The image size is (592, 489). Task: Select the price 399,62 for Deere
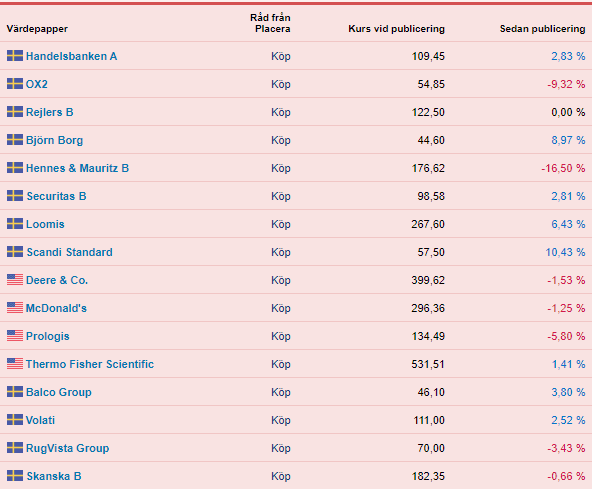(x=428, y=280)
